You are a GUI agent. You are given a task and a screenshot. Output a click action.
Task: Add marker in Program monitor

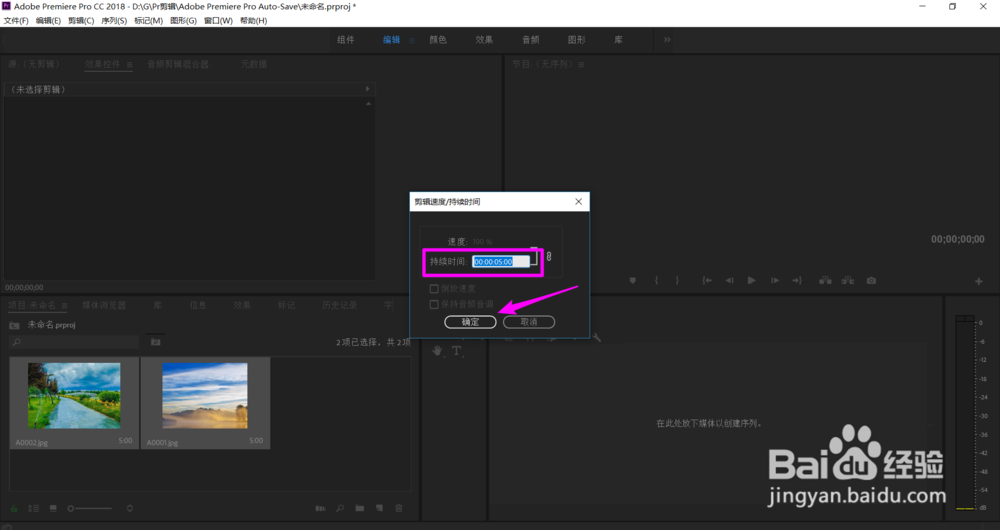[x=633, y=281]
